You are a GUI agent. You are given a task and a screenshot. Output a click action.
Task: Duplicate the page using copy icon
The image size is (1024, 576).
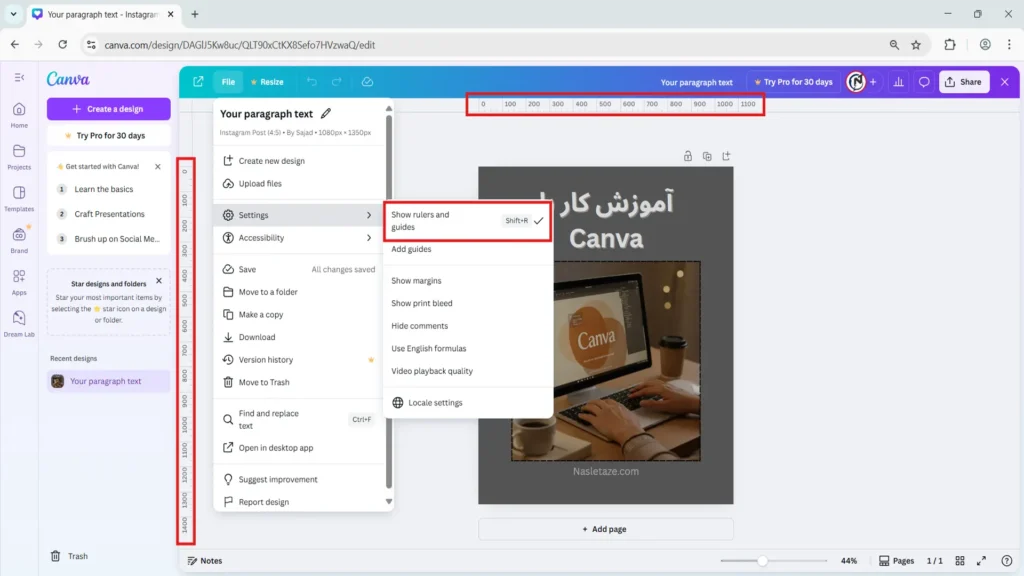click(707, 156)
